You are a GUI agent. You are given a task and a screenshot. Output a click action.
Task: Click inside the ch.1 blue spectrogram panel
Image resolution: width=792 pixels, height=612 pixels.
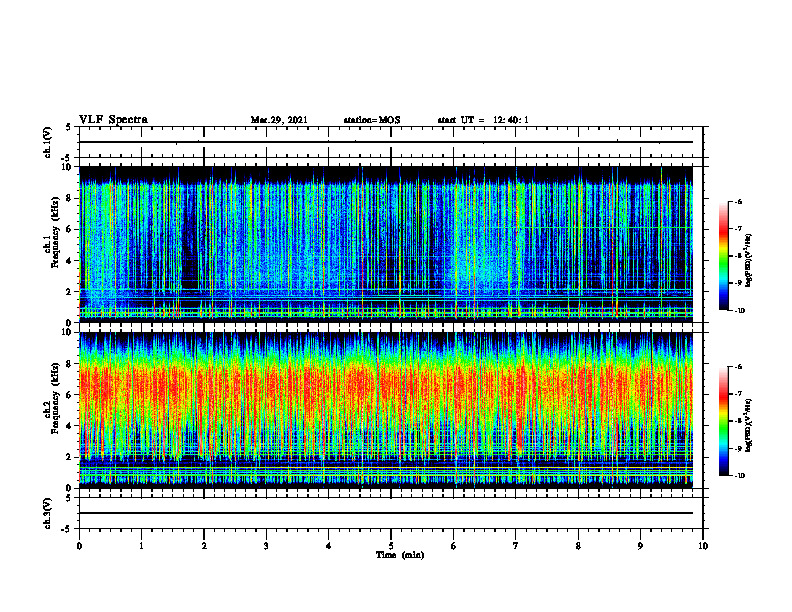click(386, 244)
